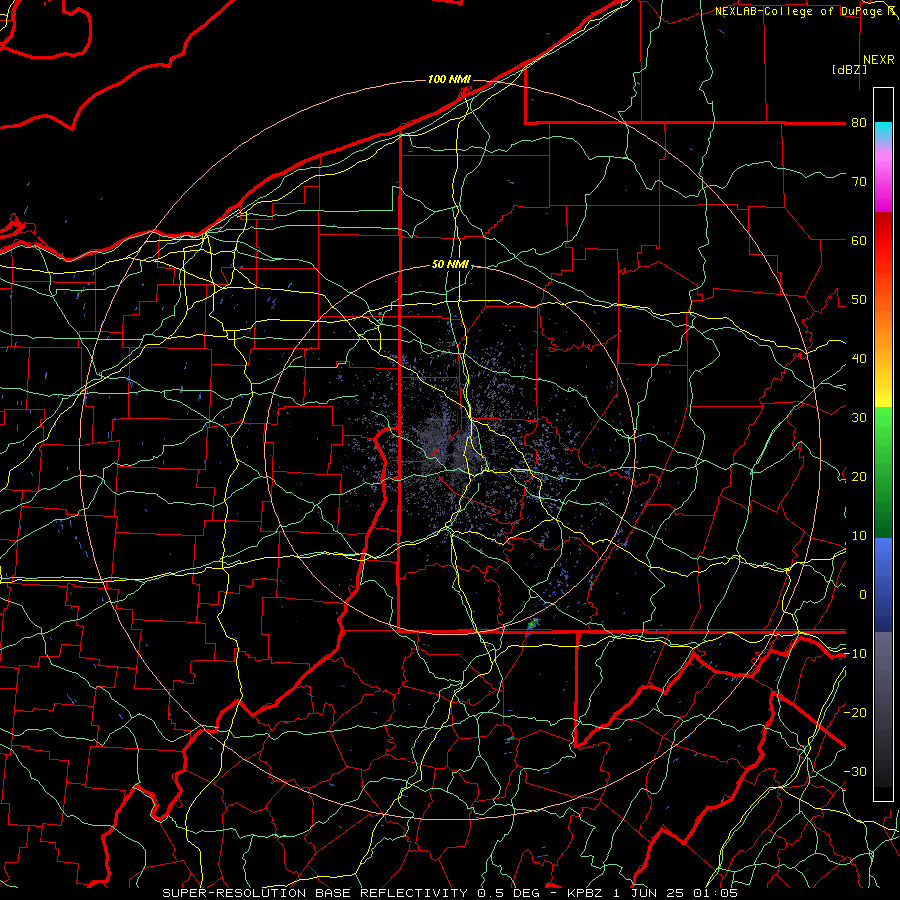Click the -30 dBZ scale value
900x900 pixels.
click(x=855, y=771)
